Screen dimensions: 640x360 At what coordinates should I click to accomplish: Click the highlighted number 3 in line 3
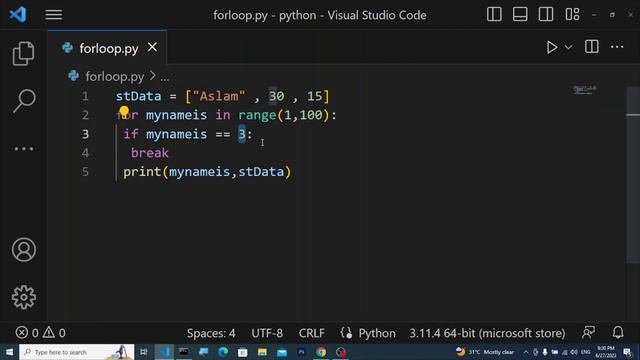(x=242, y=134)
